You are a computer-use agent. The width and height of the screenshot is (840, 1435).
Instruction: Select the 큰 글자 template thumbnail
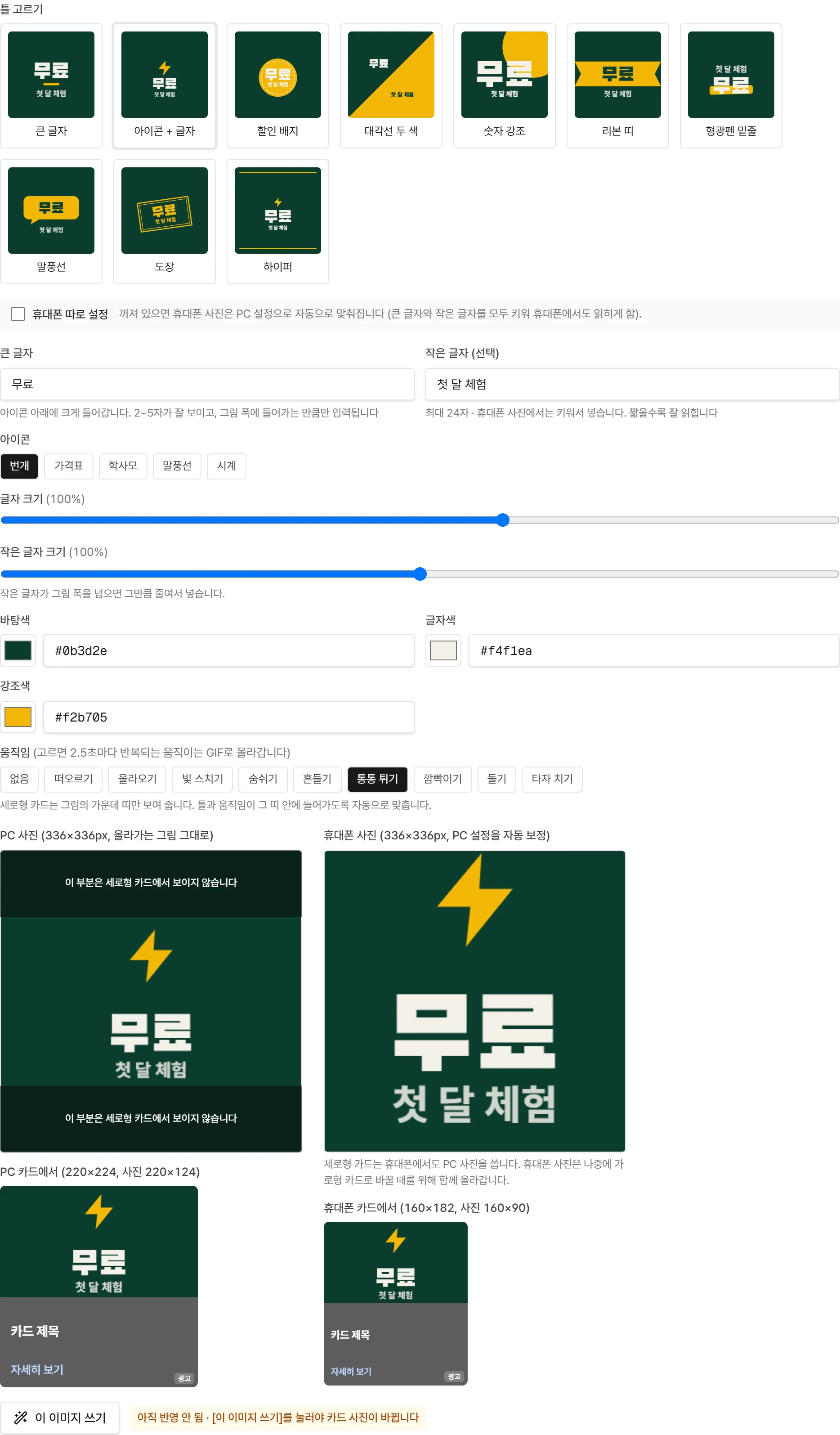coord(51,86)
